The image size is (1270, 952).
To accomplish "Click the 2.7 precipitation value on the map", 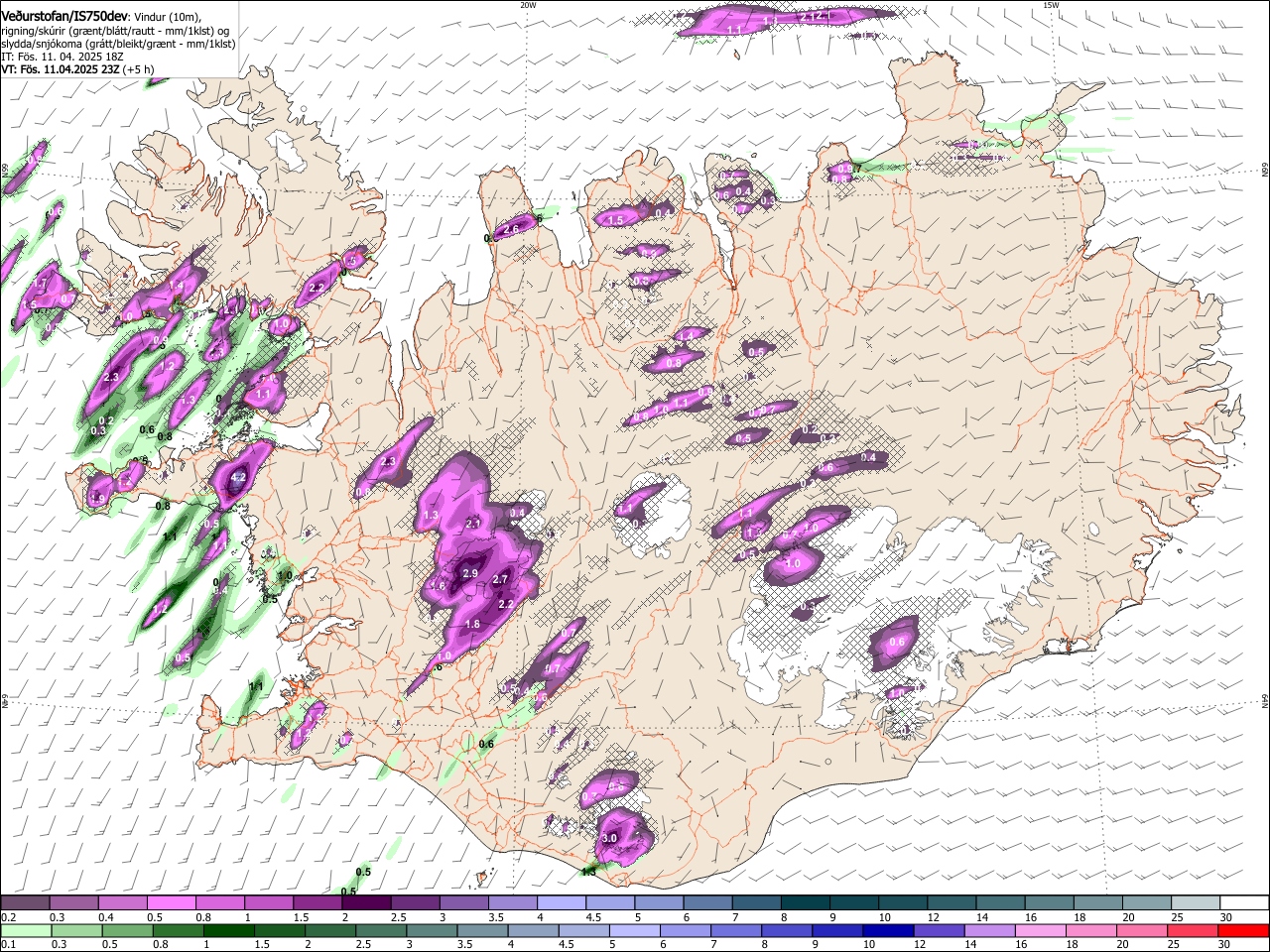I will tap(500, 580).
